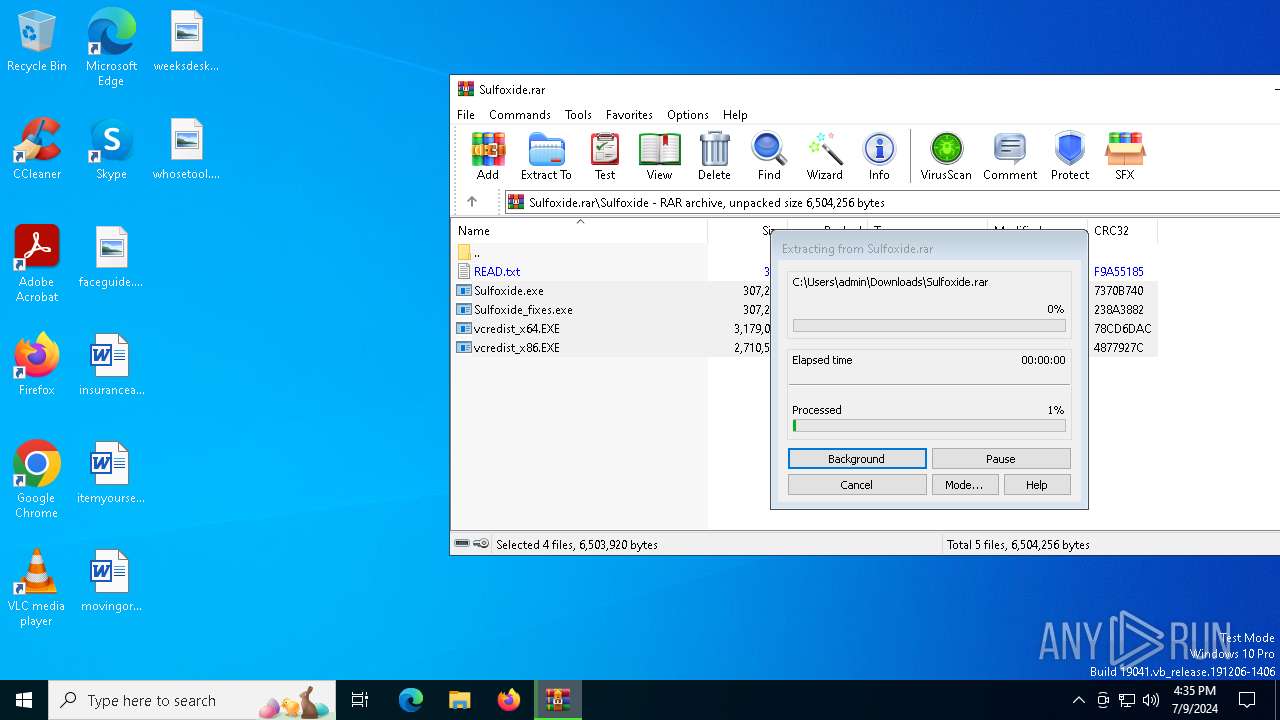Click the Firefox taskbar icon

(x=508, y=700)
